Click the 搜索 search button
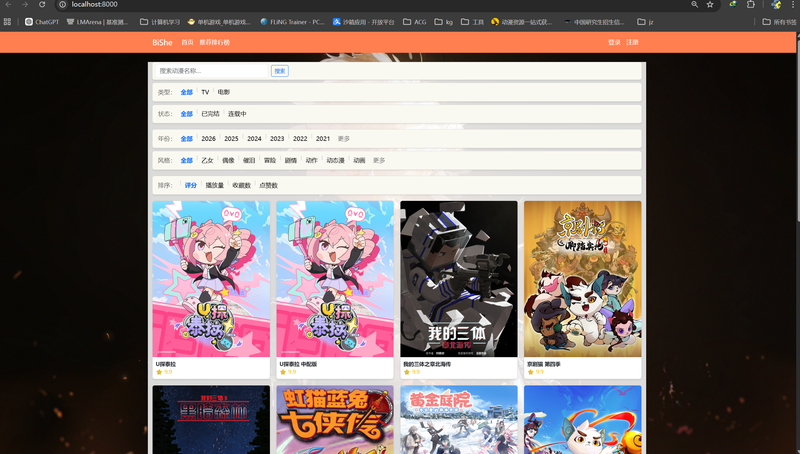Viewport: 800px width, 454px height. 280,71
